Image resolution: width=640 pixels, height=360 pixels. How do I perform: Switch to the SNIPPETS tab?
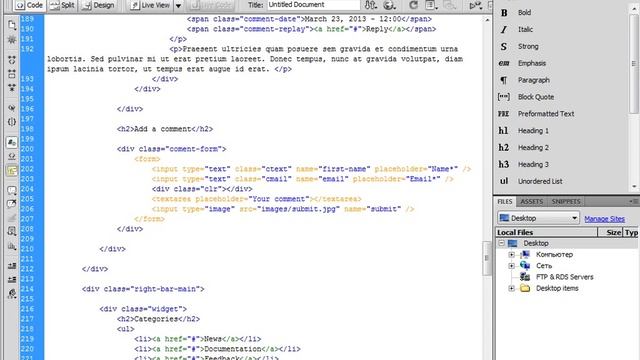point(566,202)
